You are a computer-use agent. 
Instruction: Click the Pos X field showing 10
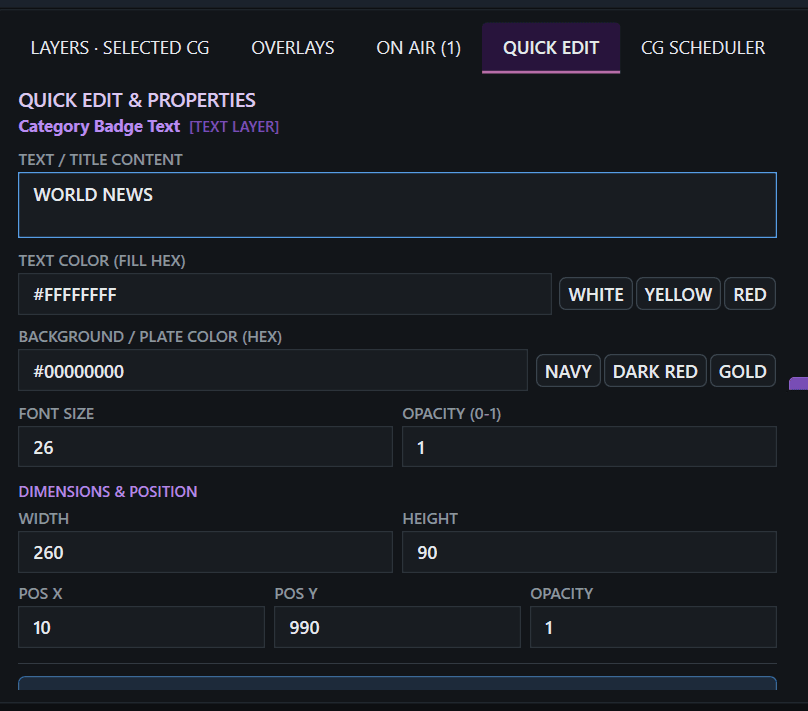coord(142,627)
